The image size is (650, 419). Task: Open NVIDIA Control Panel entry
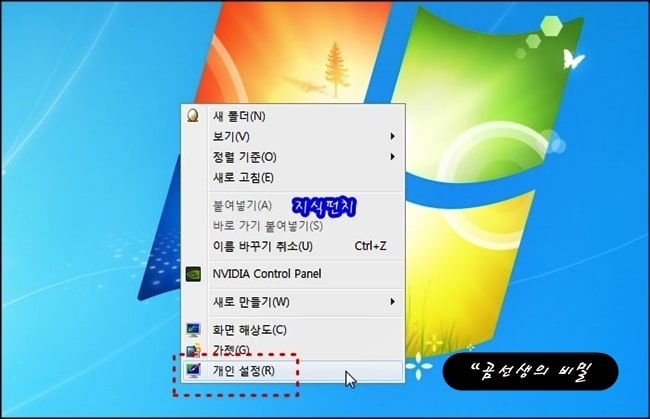coord(293,274)
